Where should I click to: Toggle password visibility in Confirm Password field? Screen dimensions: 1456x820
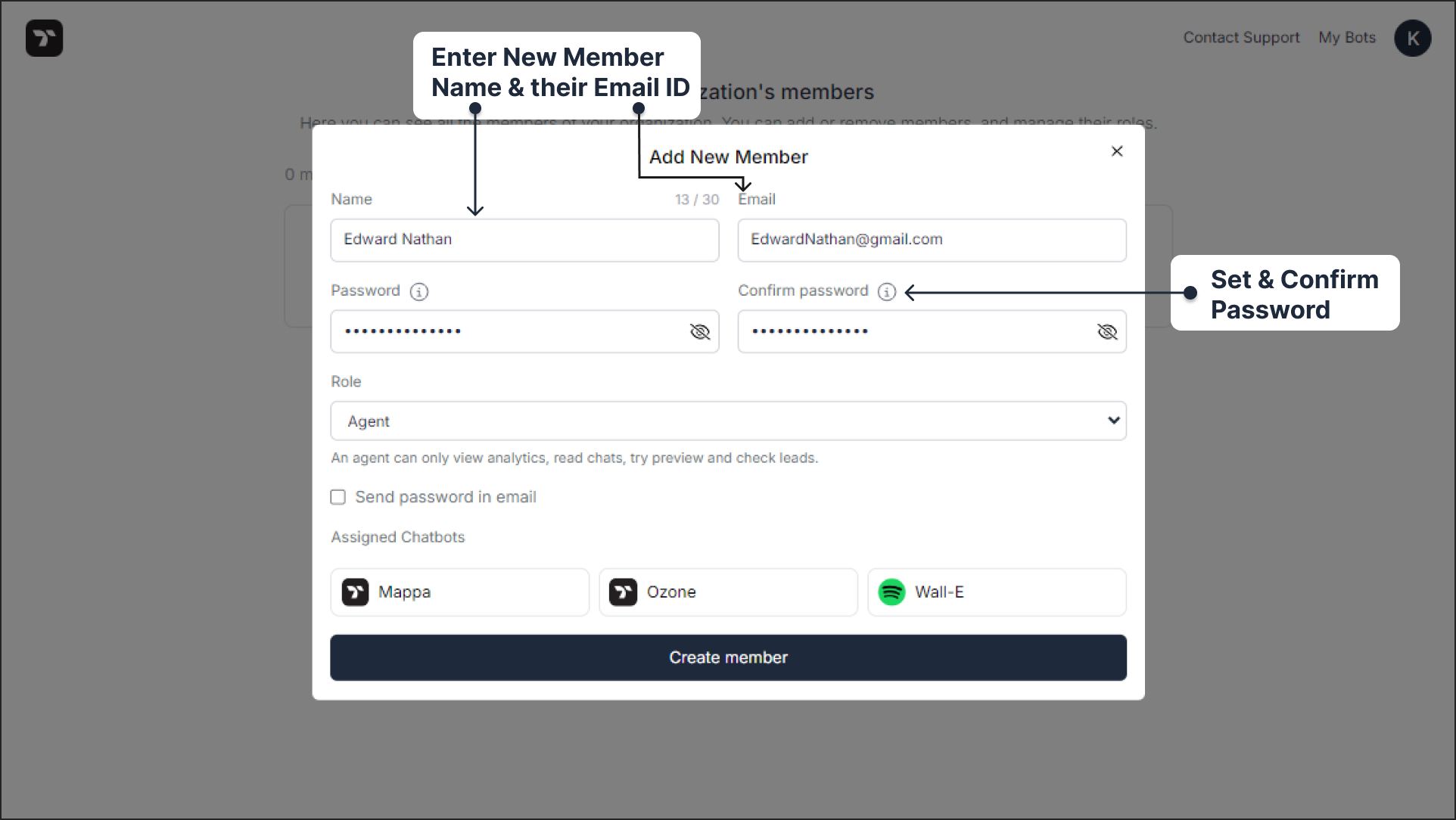point(1107,331)
